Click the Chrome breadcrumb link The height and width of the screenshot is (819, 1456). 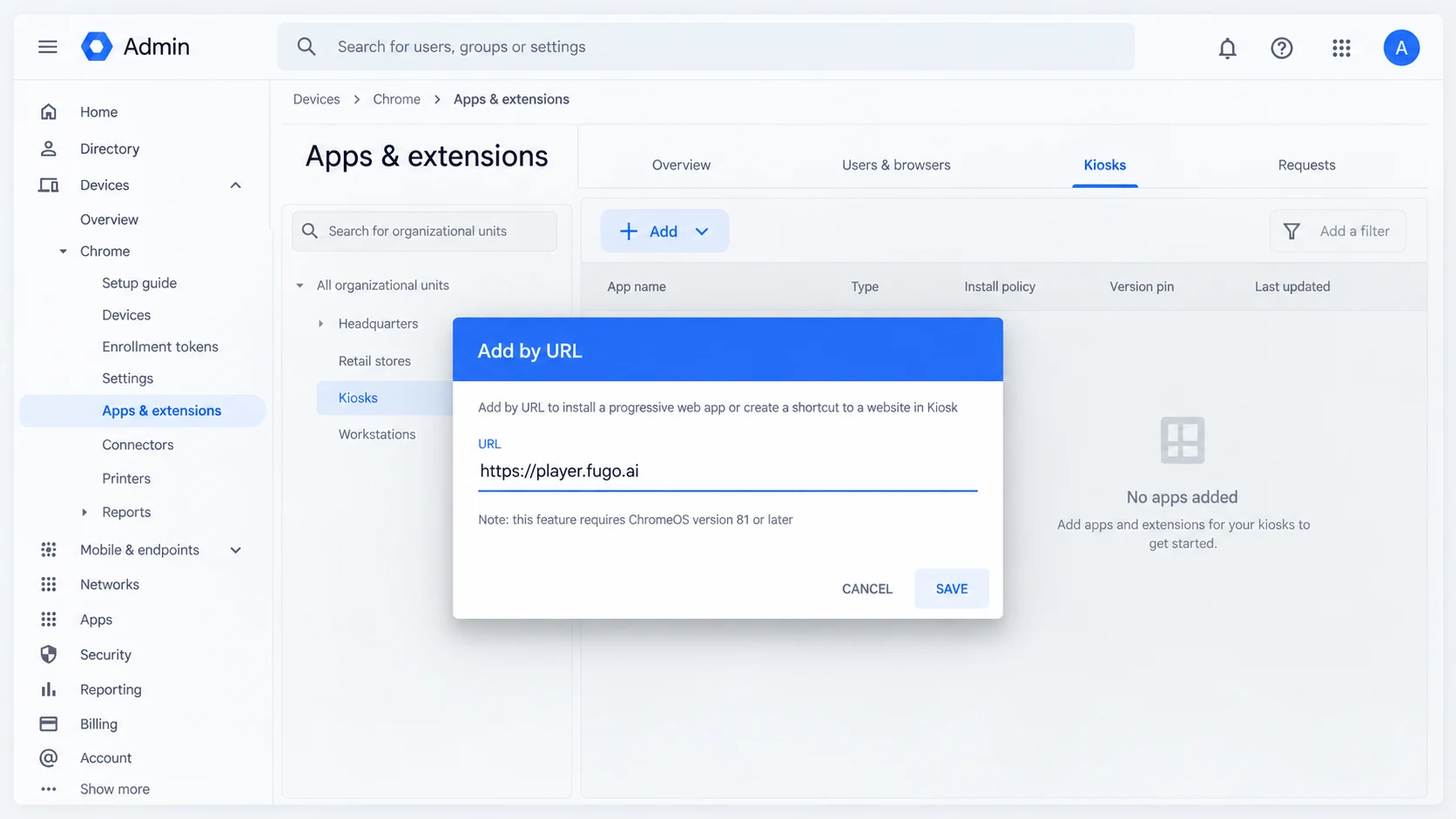pyautogui.click(x=396, y=99)
